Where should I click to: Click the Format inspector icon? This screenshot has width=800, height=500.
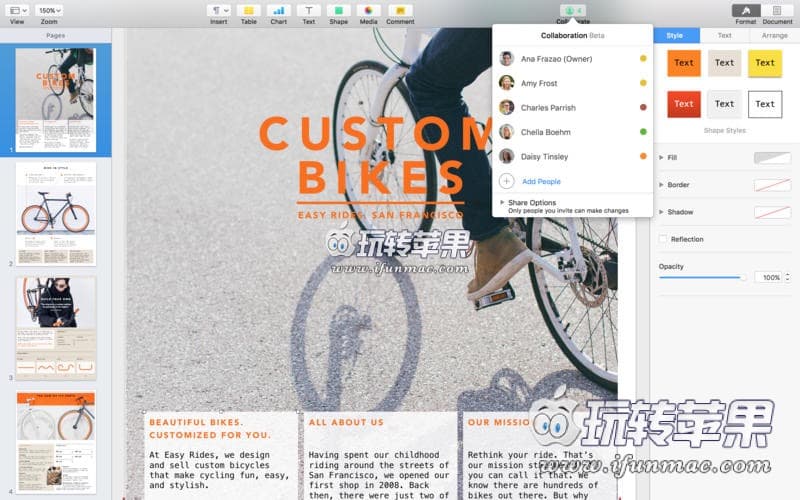coord(746,10)
